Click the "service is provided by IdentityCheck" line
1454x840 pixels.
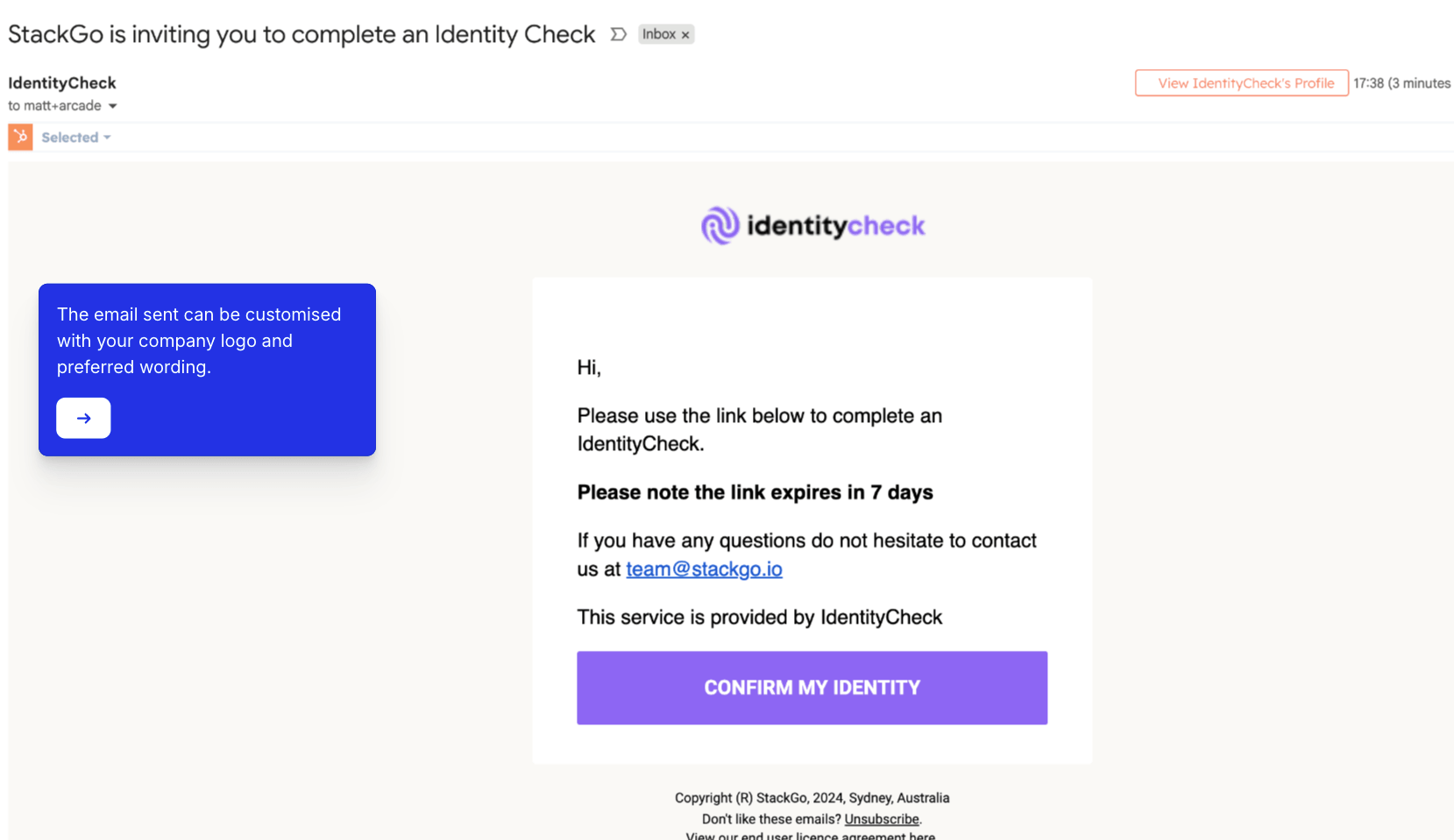759,618
